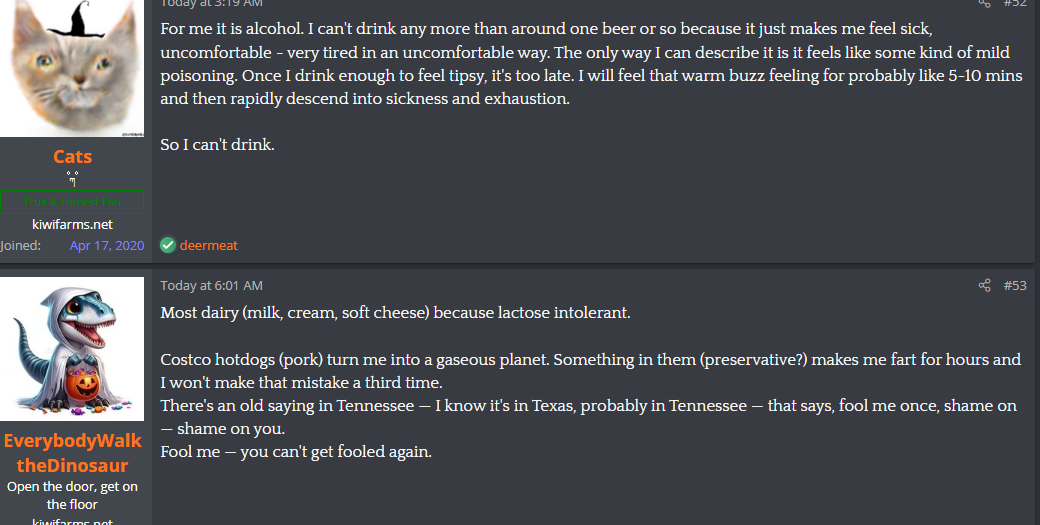Click the "Joined:" label in Cats's profile
This screenshot has width=1040, height=525.
(x=21, y=245)
